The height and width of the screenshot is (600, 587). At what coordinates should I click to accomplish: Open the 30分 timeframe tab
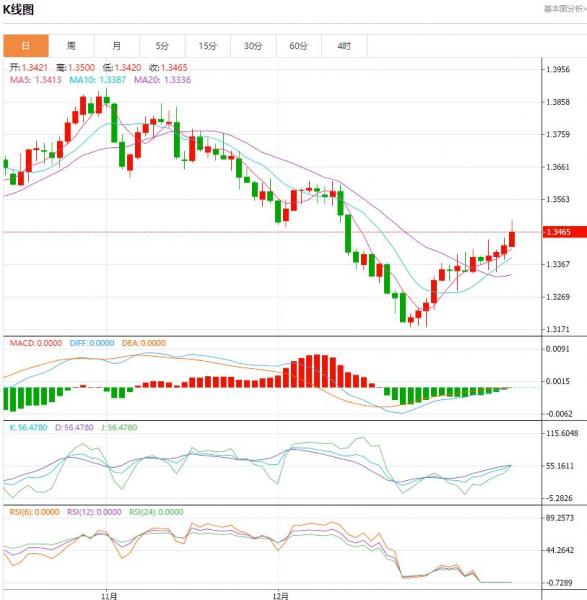tap(253, 46)
